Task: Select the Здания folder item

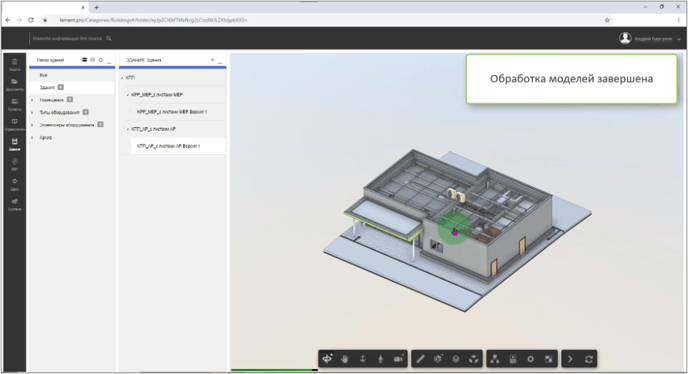Action: coord(72,87)
